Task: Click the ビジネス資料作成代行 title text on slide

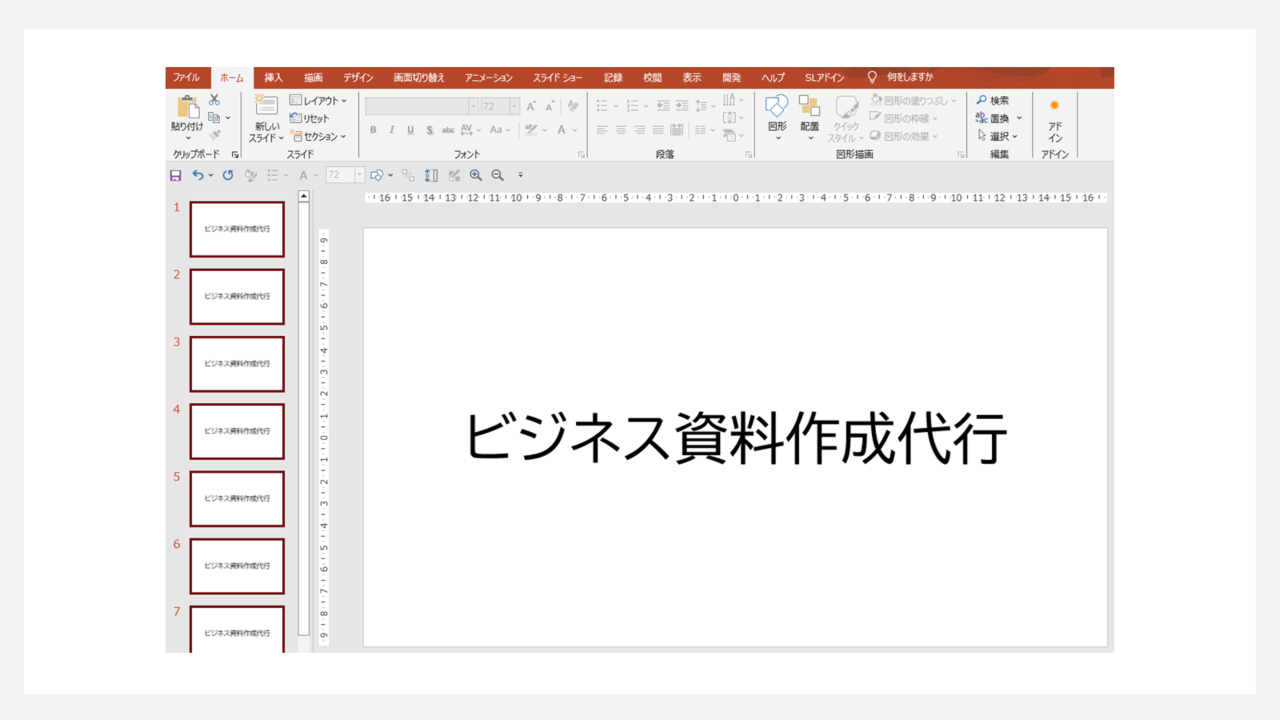Action: pyautogui.click(x=736, y=439)
